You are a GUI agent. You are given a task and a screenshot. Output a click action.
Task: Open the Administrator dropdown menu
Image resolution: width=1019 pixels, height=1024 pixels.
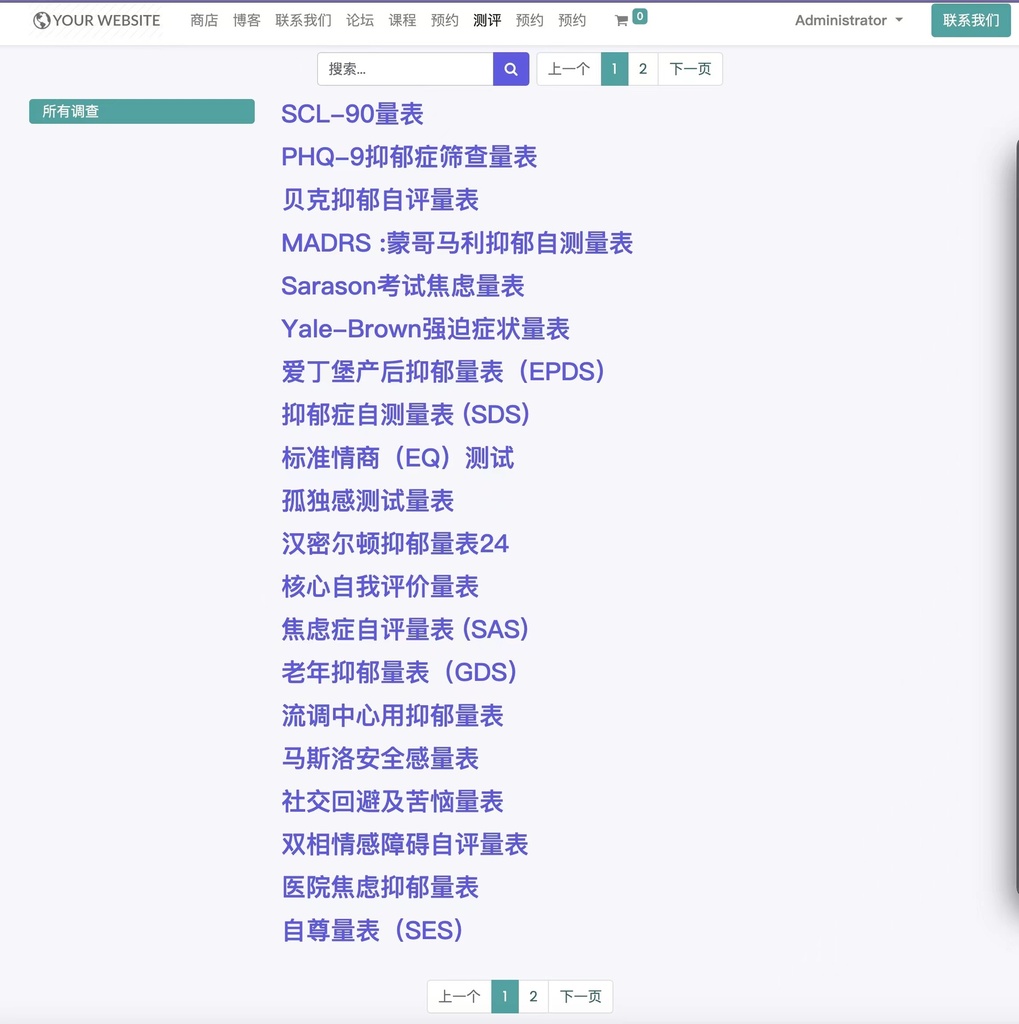[848, 20]
